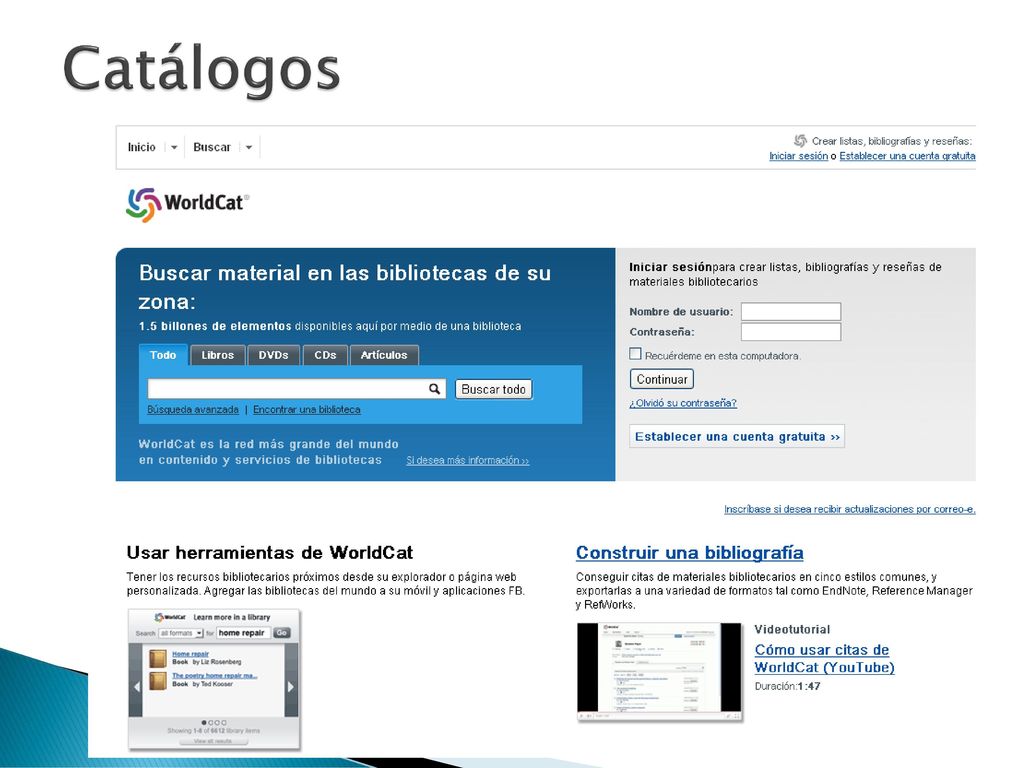The width and height of the screenshot is (1024, 768).
Task: Open the Búsqueda avanzada link
Action: (x=193, y=409)
